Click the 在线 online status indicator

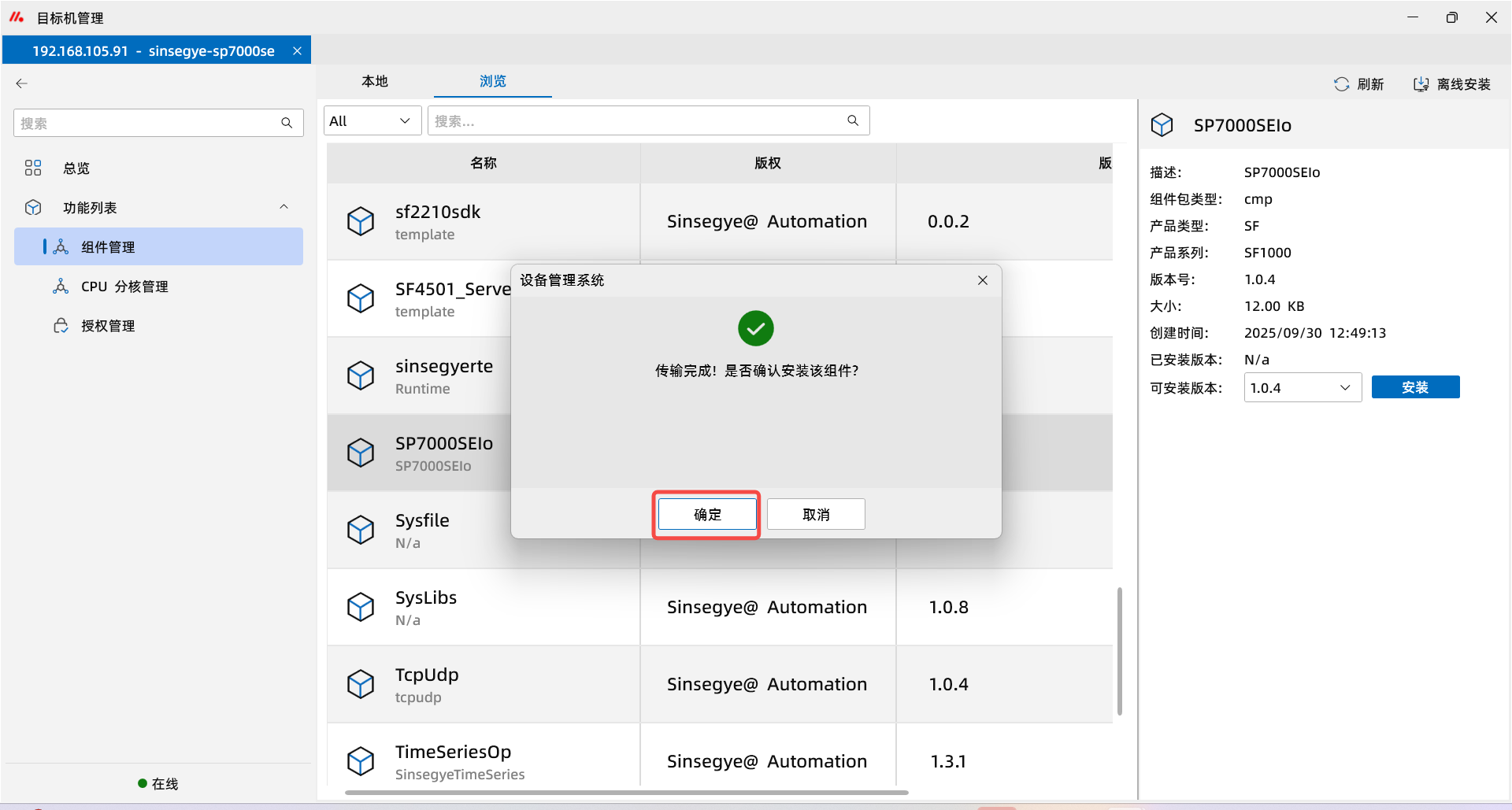point(158,783)
